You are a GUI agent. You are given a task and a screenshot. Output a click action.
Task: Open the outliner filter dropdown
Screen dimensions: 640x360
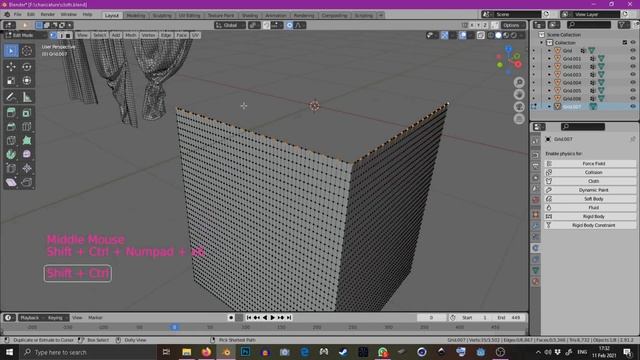click(624, 25)
